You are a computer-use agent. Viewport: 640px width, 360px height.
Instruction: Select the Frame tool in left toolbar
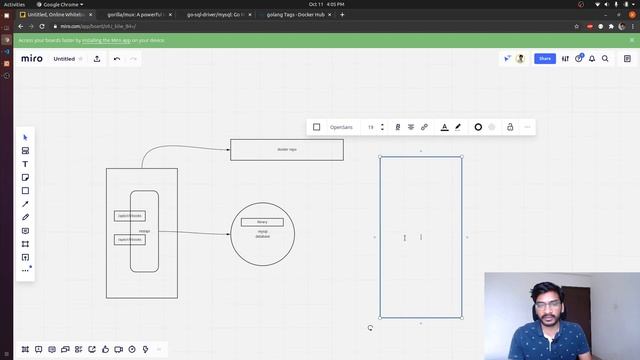(x=25, y=244)
